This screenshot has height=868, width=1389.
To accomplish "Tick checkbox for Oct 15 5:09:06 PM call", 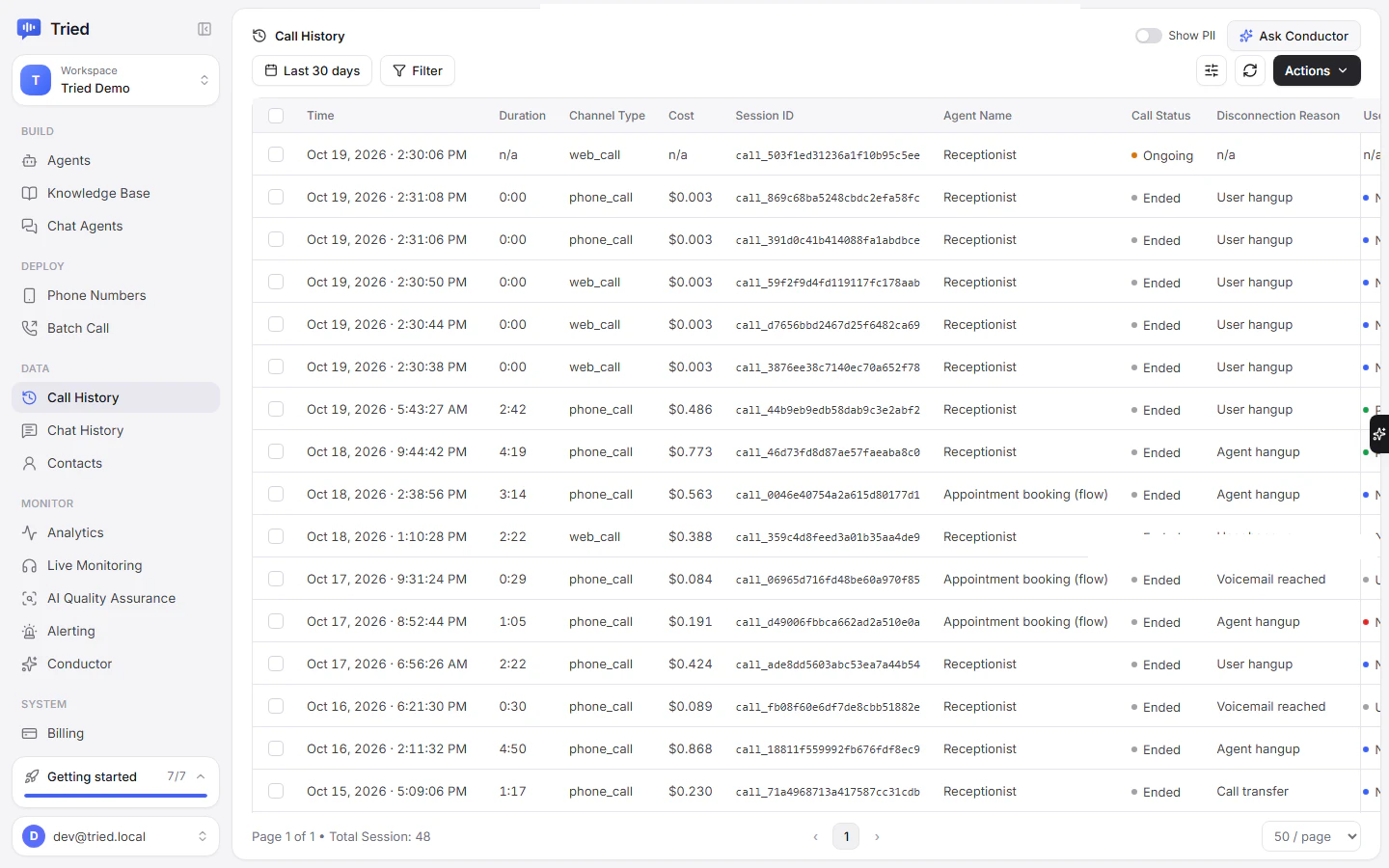I will click(276, 791).
